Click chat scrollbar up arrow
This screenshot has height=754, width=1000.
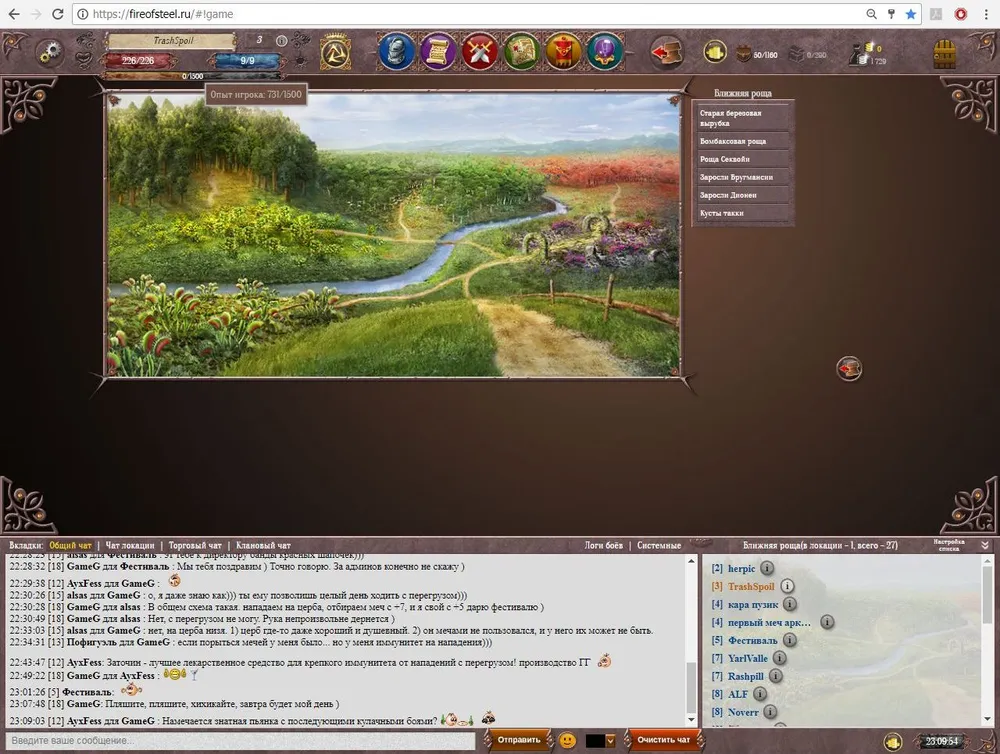click(691, 561)
